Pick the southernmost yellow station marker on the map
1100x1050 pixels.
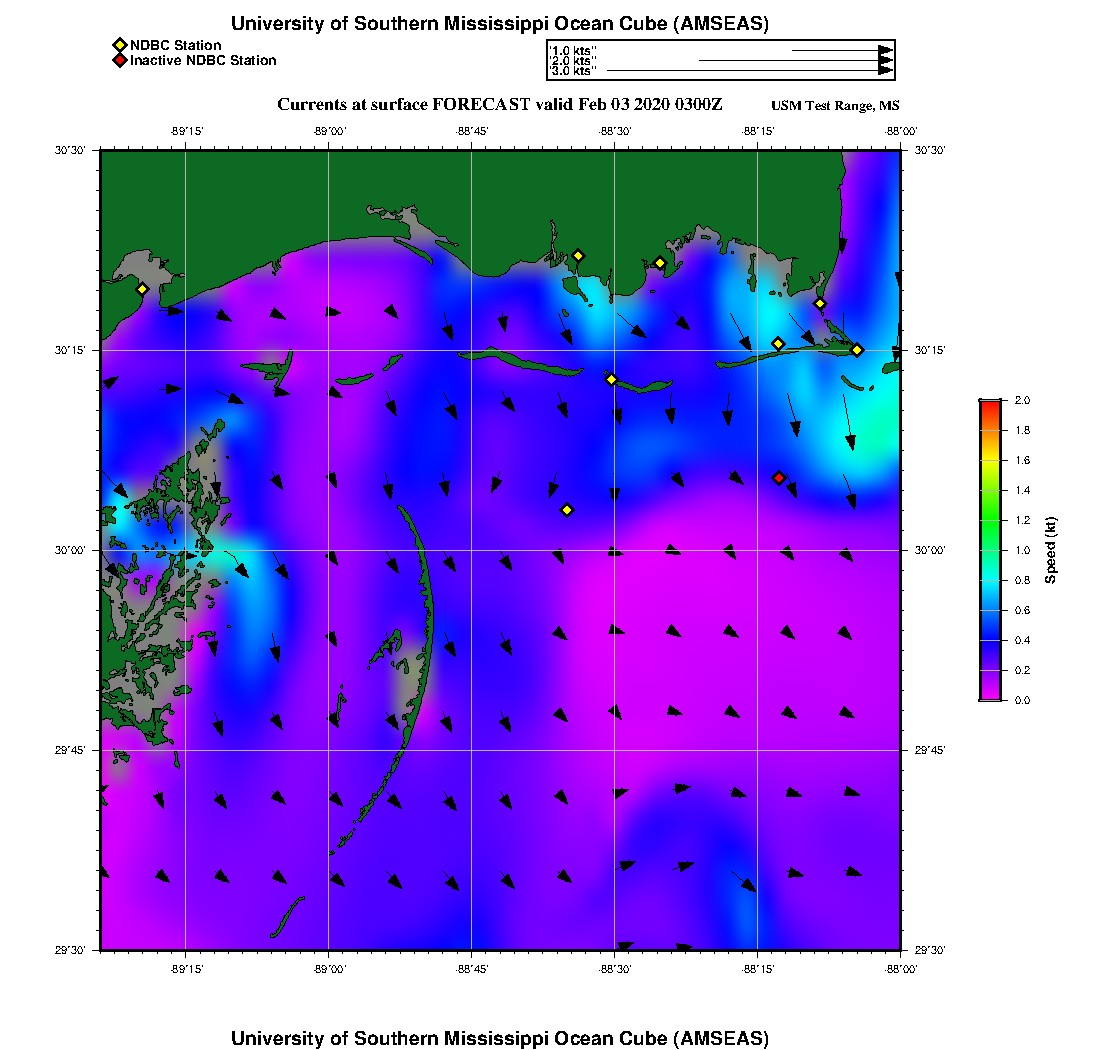tap(567, 510)
